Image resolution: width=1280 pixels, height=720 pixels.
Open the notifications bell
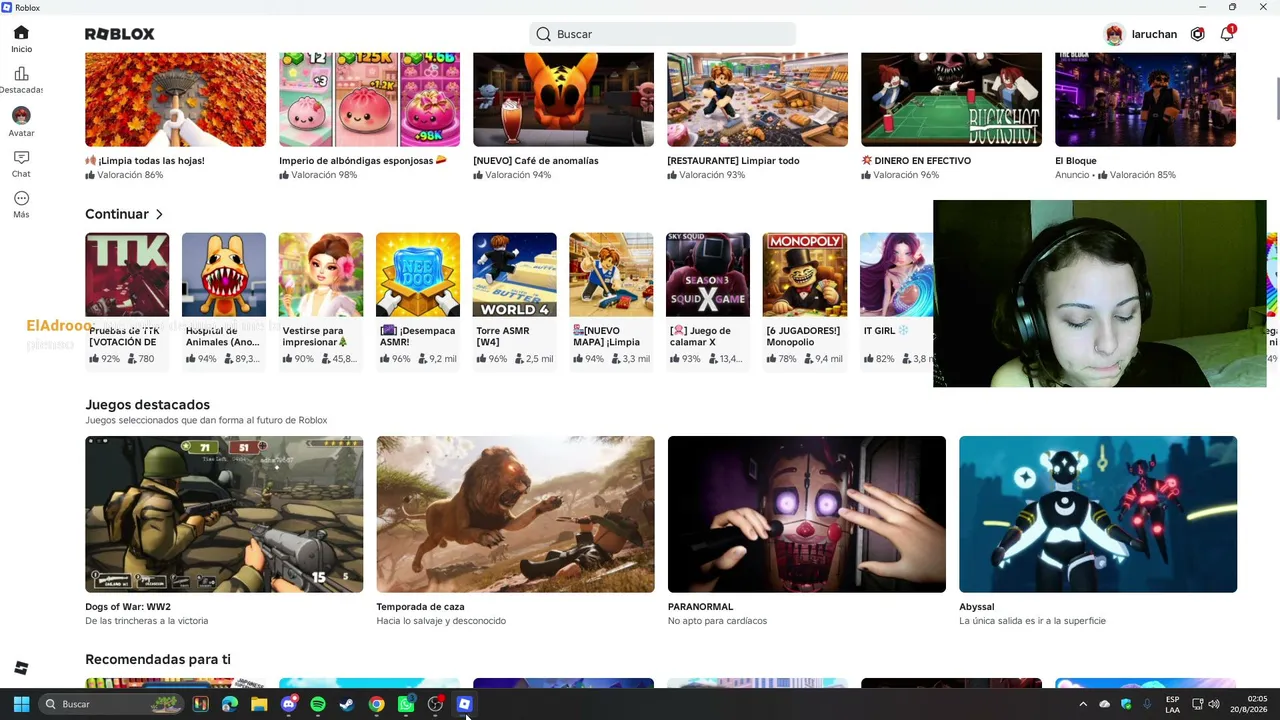(1227, 34)
